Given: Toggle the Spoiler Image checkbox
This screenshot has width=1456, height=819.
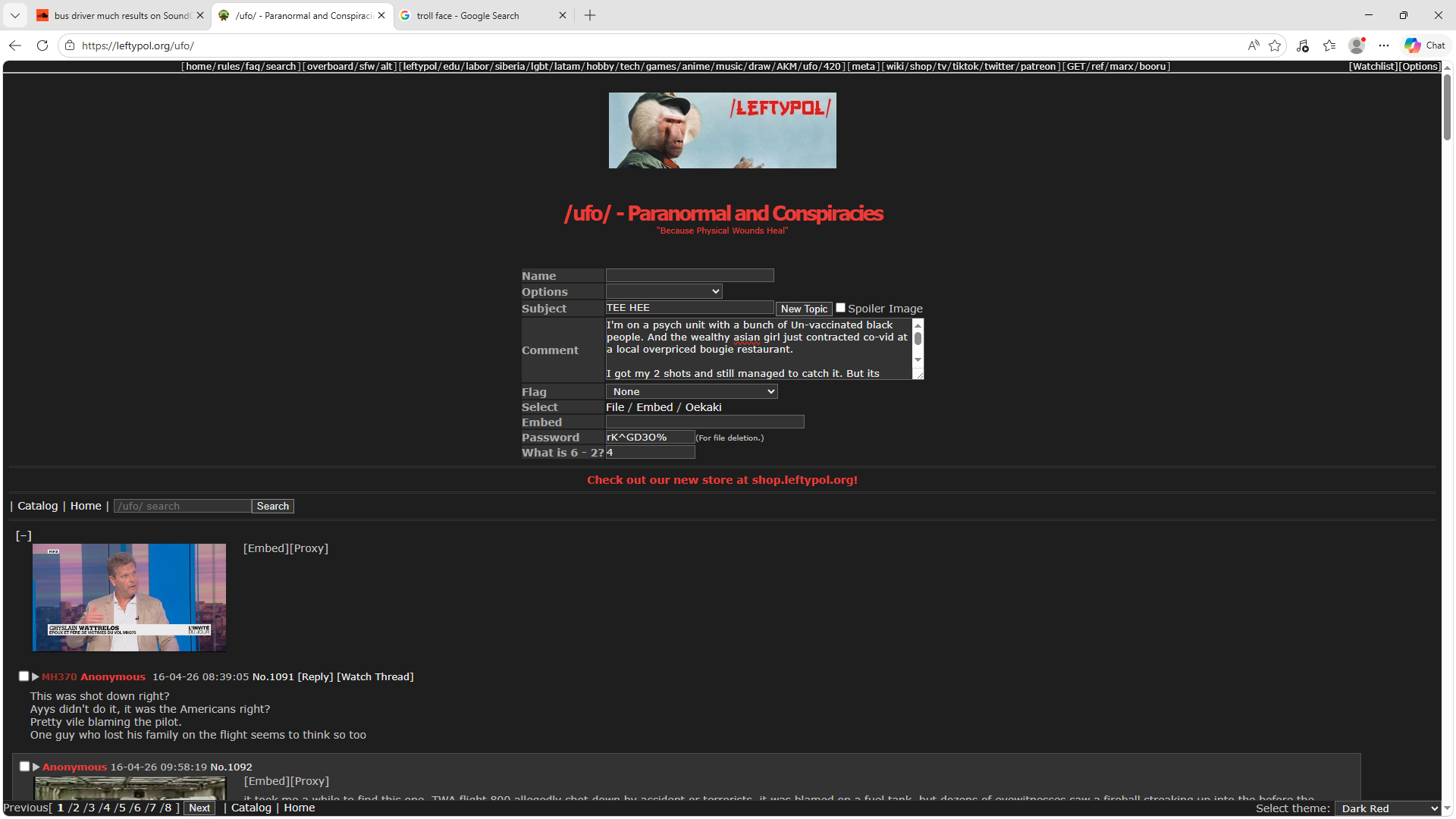Looking at the screenshot, I should [x=840, y=308].
